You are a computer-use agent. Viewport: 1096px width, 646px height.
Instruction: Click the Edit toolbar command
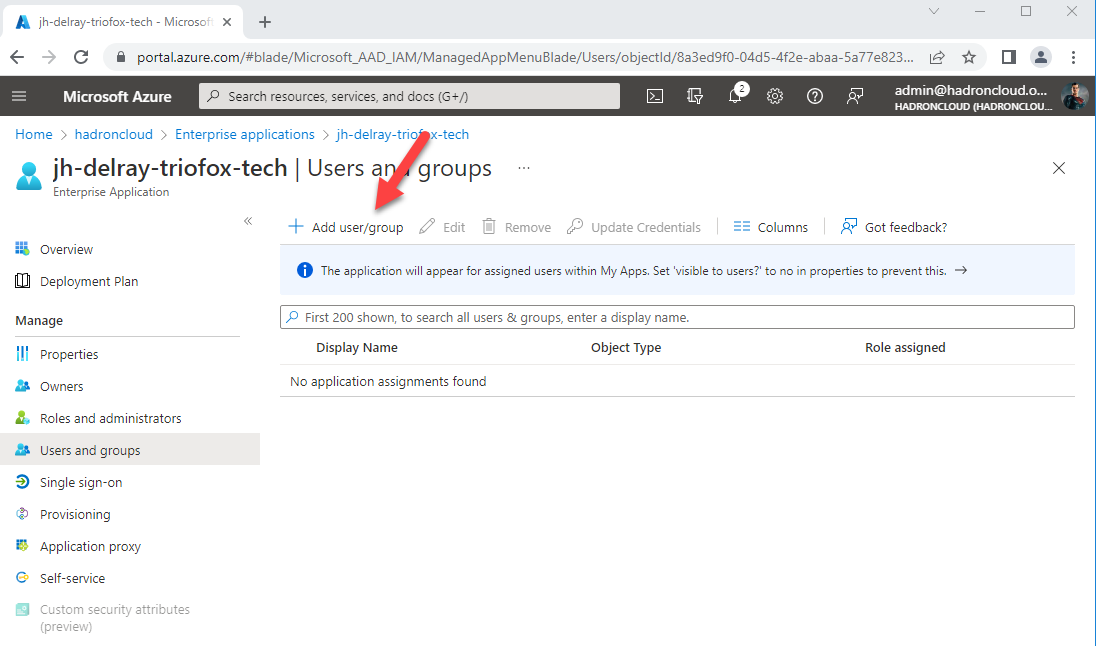click(x=442, y=227)
